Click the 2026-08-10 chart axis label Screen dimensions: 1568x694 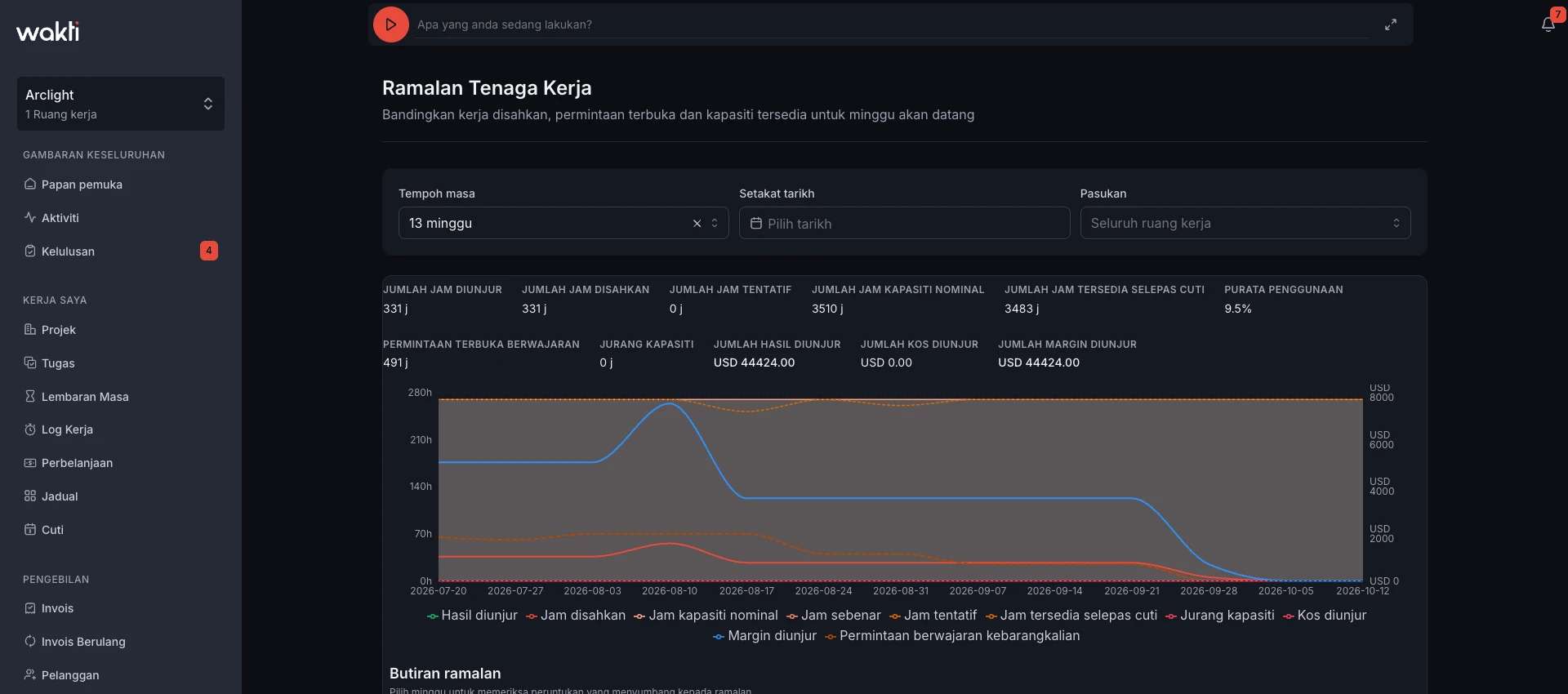click(670, 591)
